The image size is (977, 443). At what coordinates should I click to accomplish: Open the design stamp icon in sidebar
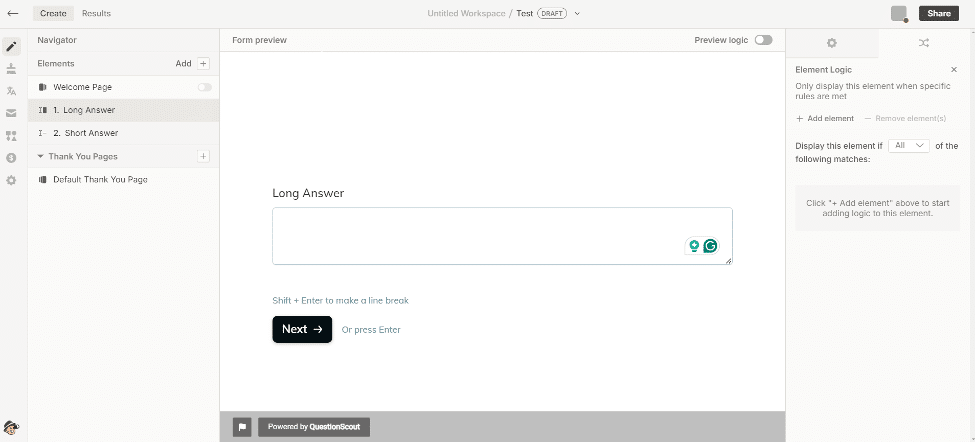pyautogui.click(x=11, y=69)
